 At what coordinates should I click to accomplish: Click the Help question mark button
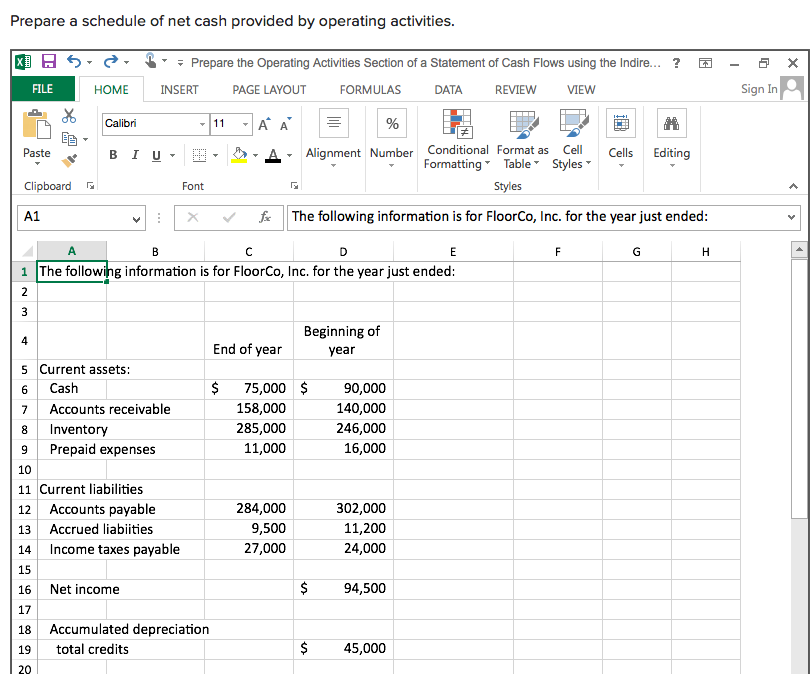tap(675, 62)
